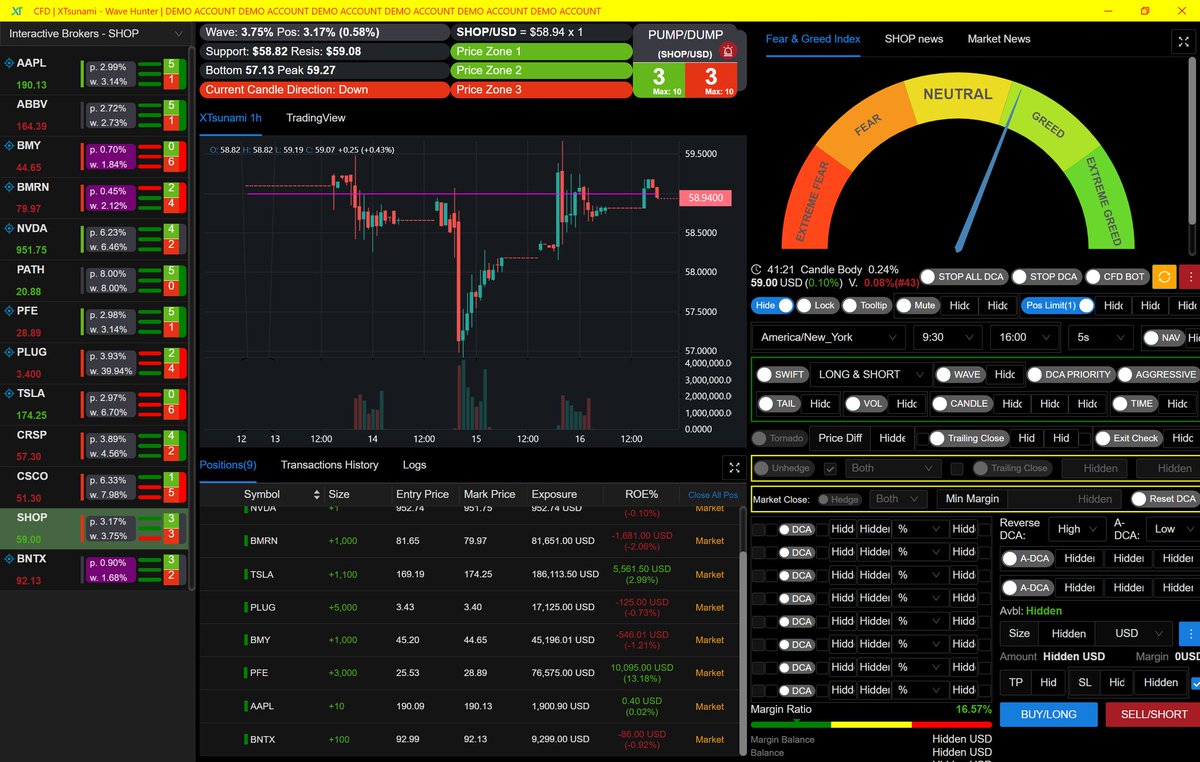Click Market link in the PFE row
The width and height of the screenshot is (1200, 762).
coord(710,673)
